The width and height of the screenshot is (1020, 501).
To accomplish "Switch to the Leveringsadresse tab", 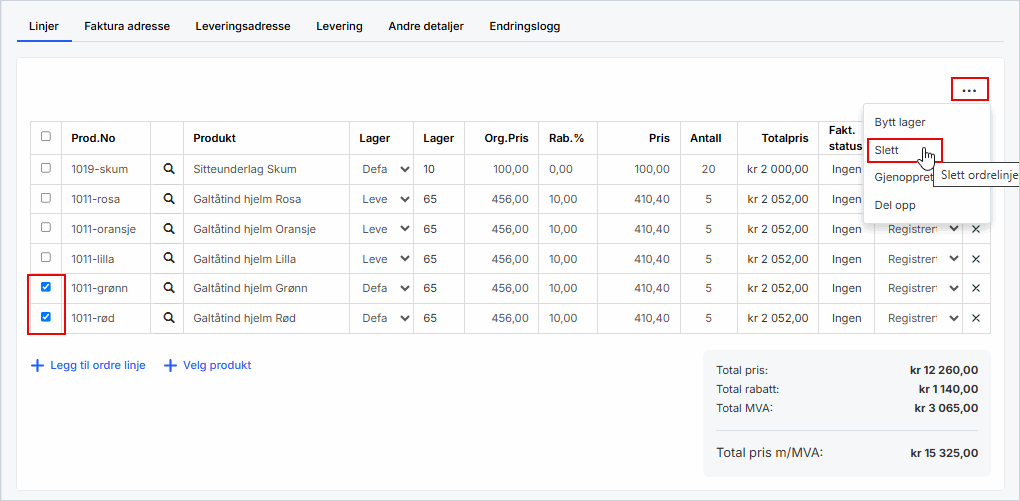I will 243,26.
